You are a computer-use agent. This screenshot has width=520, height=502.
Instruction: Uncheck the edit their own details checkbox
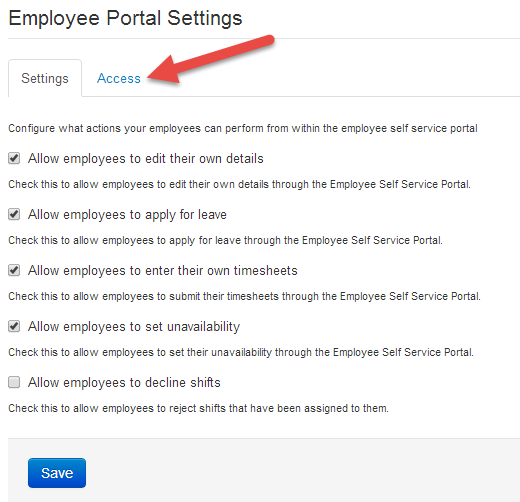(14, 158)
